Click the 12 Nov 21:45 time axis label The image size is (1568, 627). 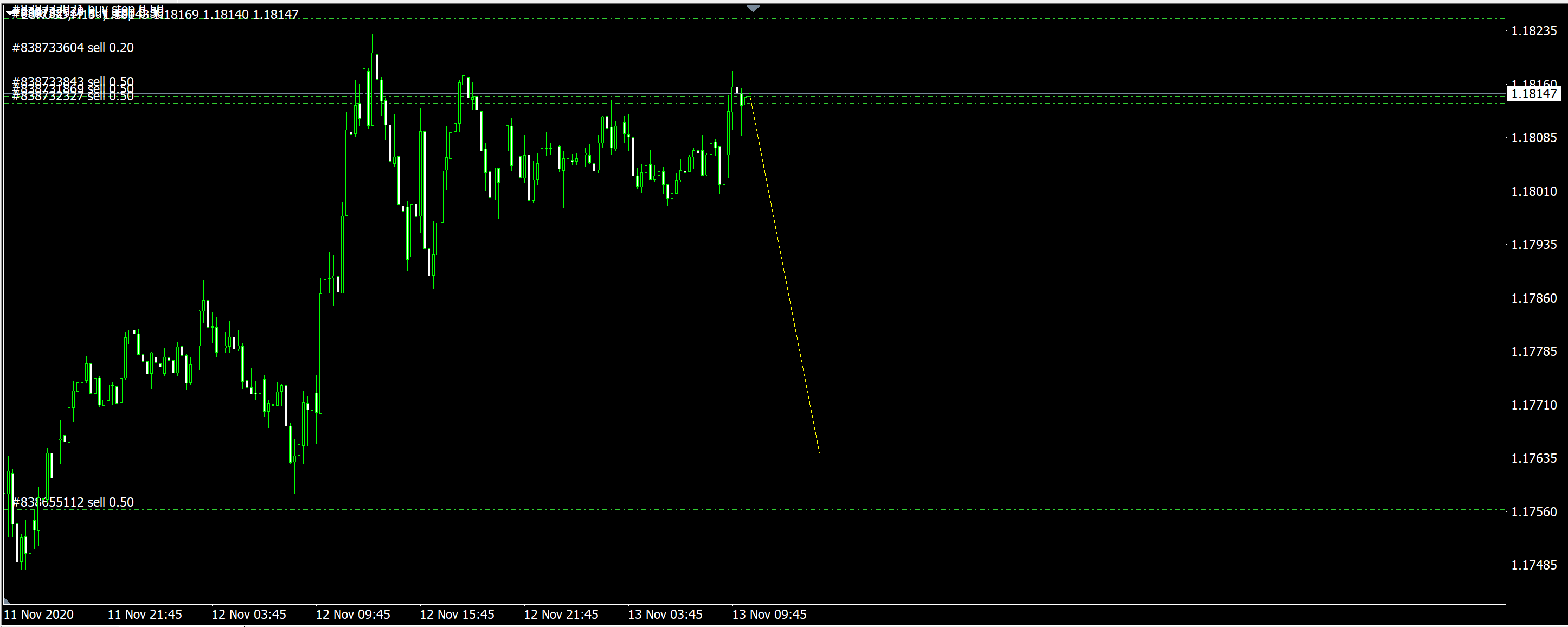561,614
